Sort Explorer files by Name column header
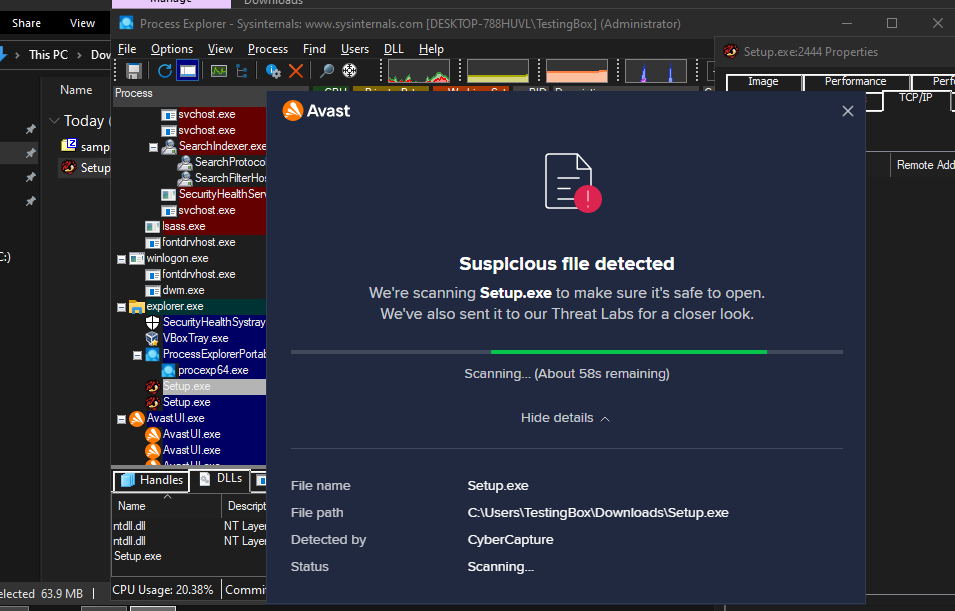Image resolution: width=955 pixels, height=611 pixels. coord(76,90)
